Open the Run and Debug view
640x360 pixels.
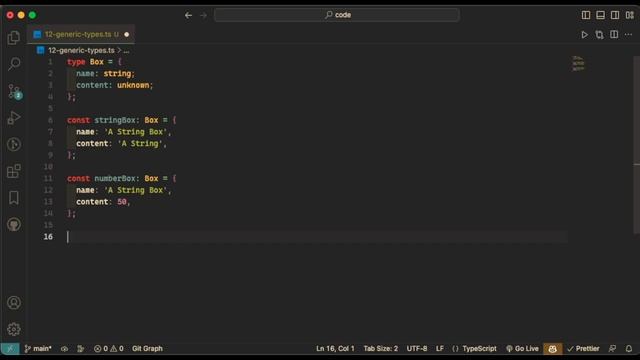(14, 118)
